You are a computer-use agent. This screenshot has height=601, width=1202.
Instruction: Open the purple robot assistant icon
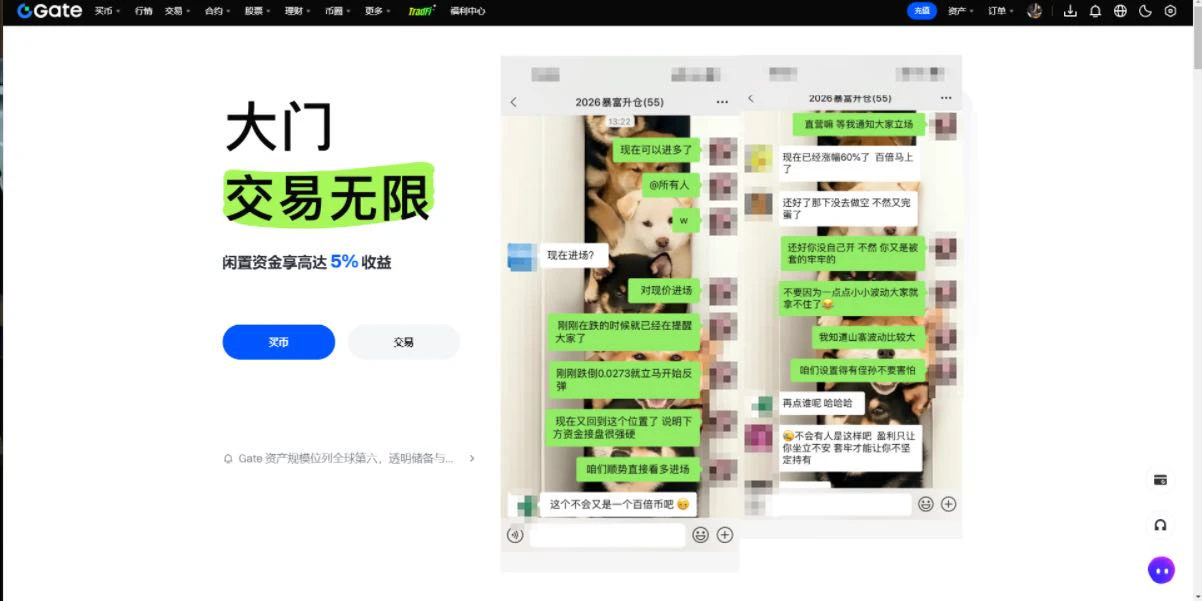[x=1161, y=570]
